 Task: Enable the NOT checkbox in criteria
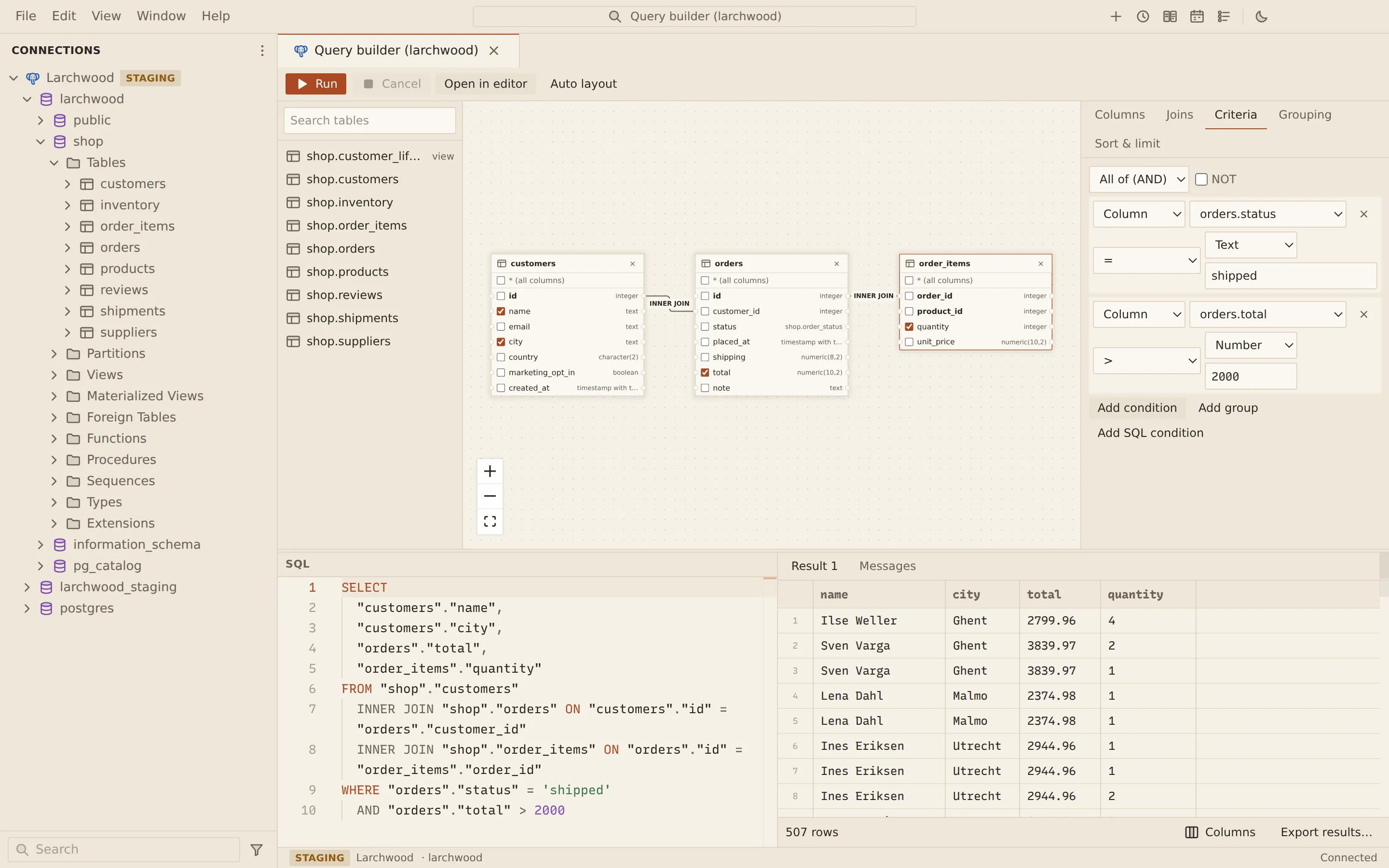pos(1201,180)
